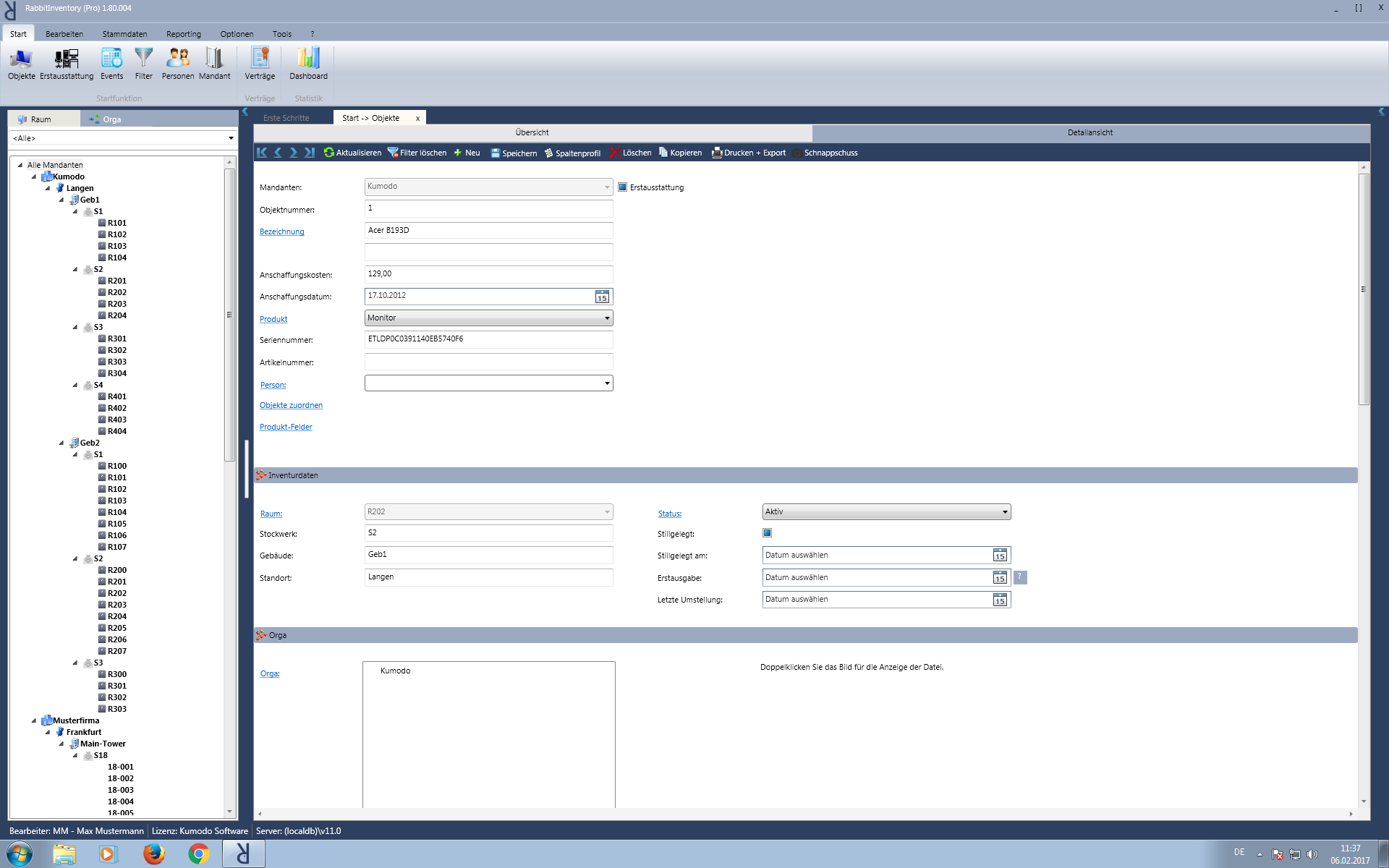Open the Produkt dropdown showing Monitor
1389x868 pixels.
click(607, 318)
